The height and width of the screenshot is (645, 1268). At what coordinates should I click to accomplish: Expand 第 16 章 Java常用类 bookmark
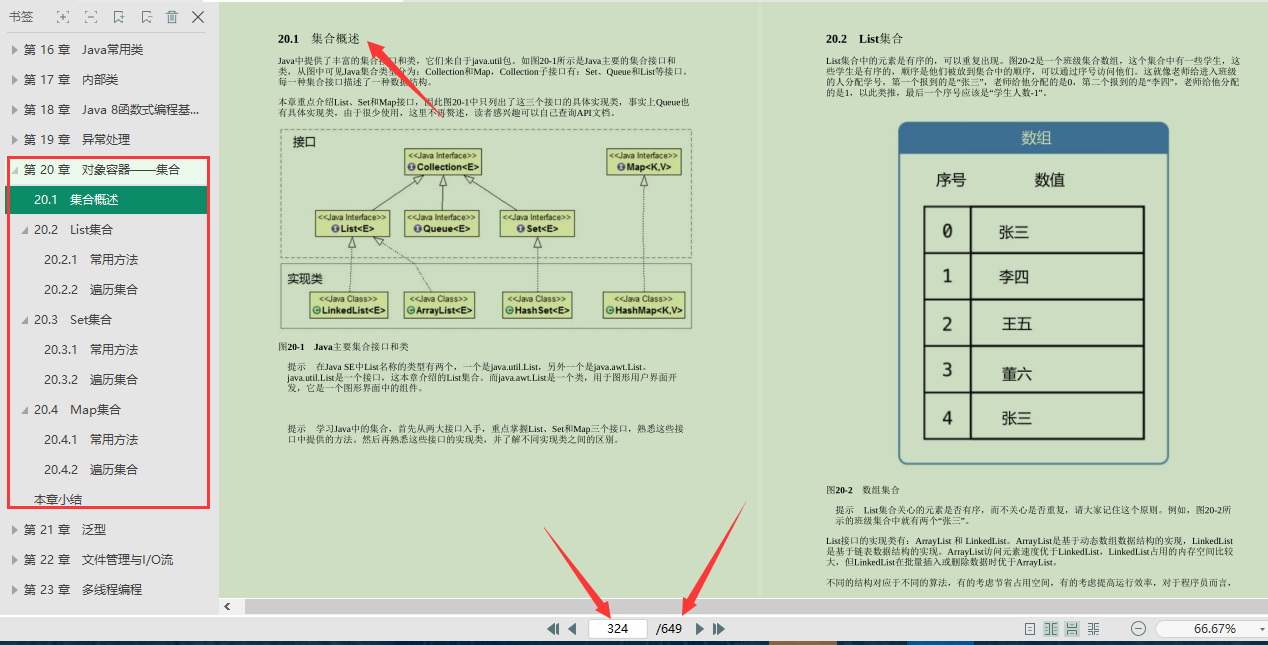[14, 49]
